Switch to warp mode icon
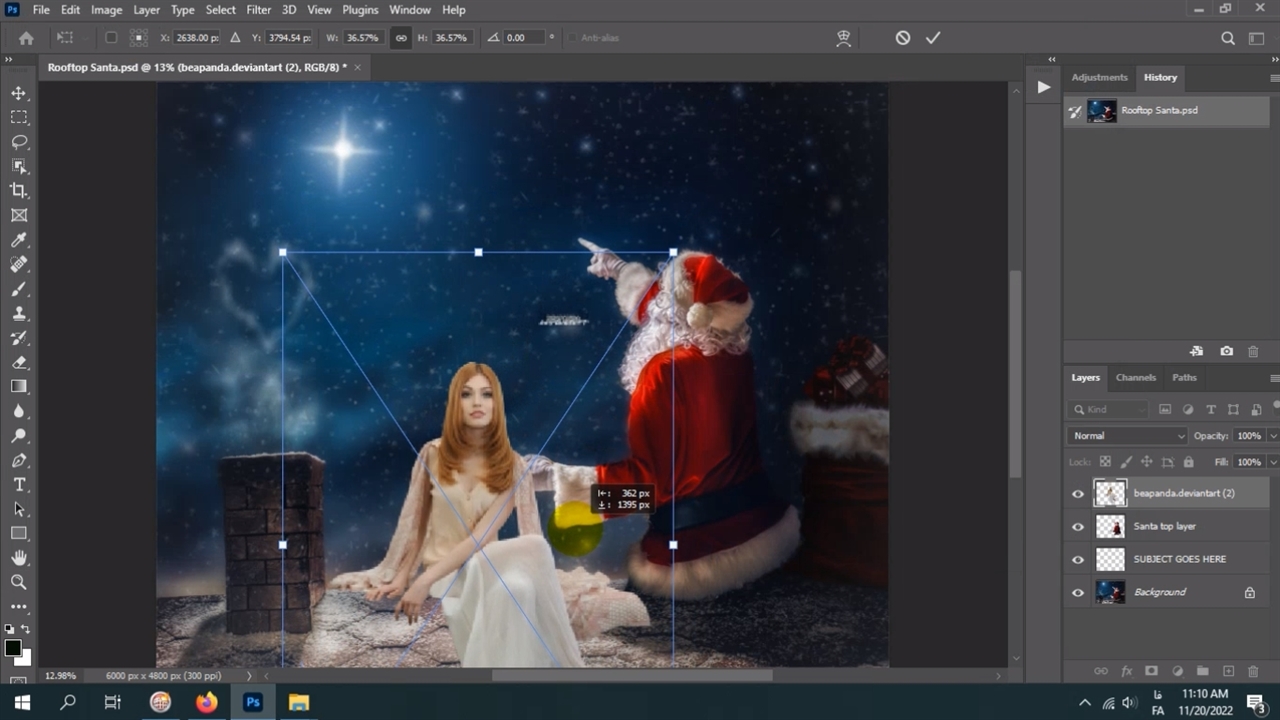The height and width of the screenshot is (720, 1280). coord(844,38)
